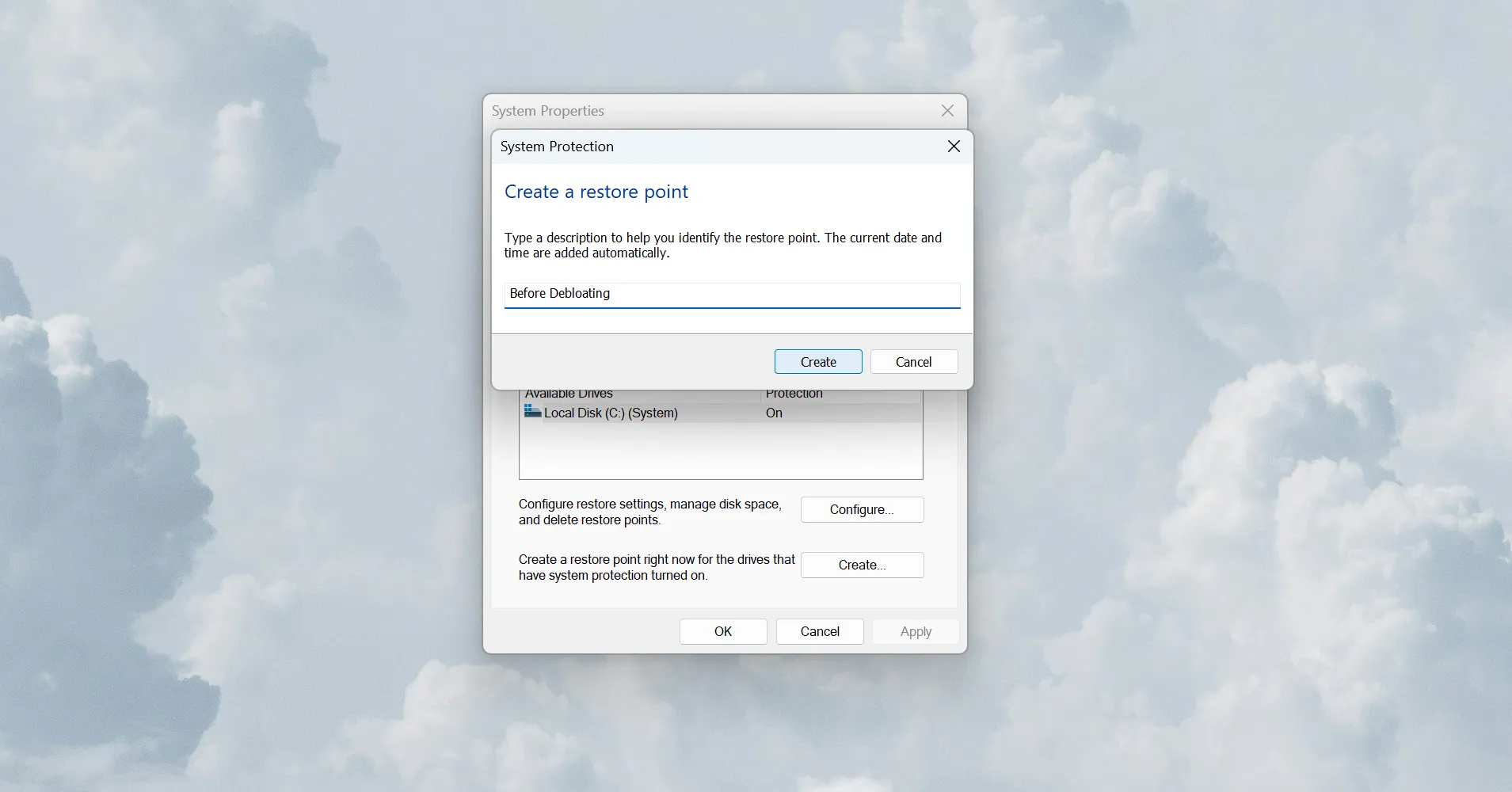Click Create... in System Properties
The height and width of the screenshot is (792, 1512).
pos(861,565)
